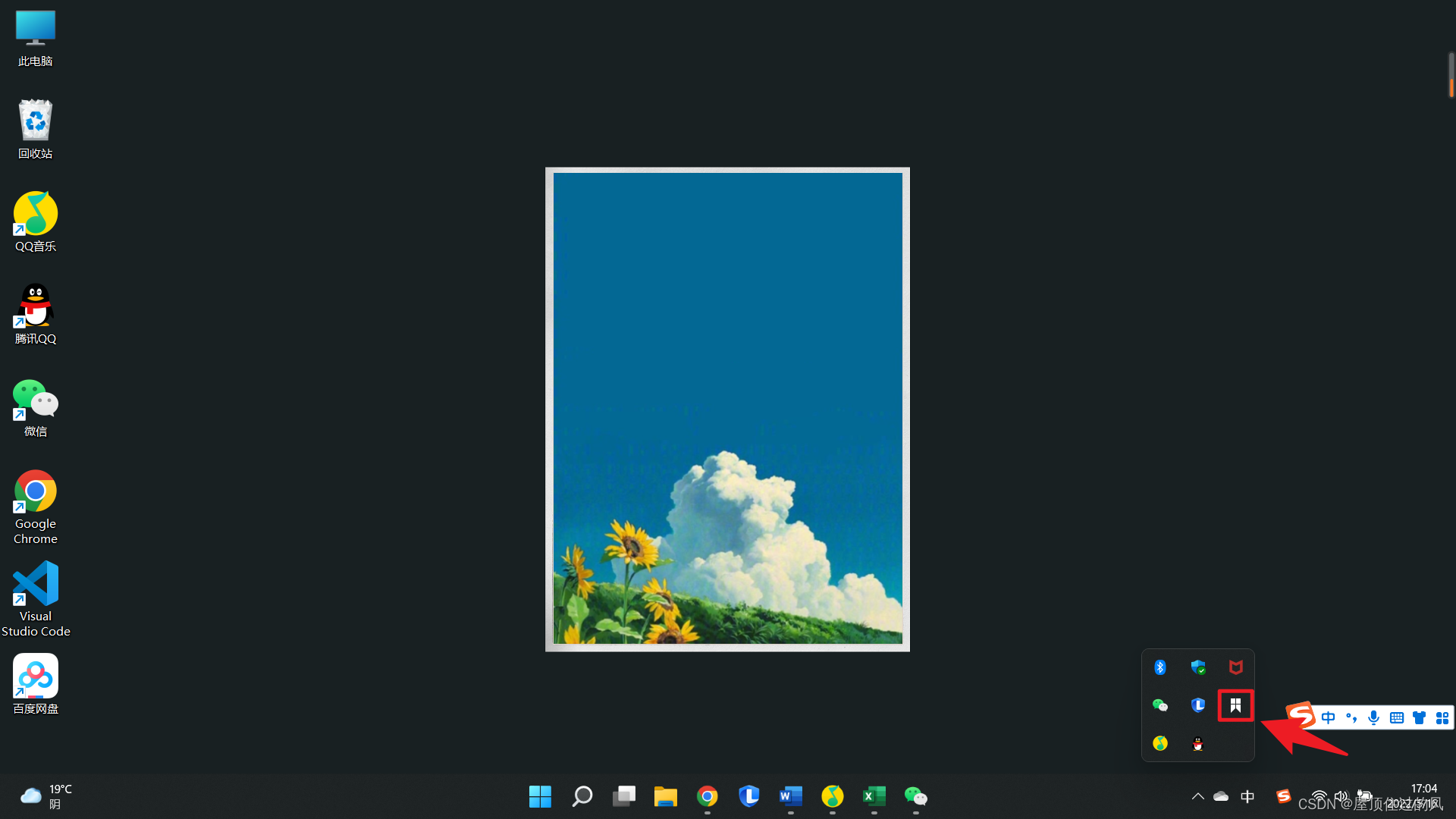Image resolution: width=1456 pixels, height=819 pixels.
Task: Open Widgets via the 19°C weather button
Action: (x=45, y=796)
